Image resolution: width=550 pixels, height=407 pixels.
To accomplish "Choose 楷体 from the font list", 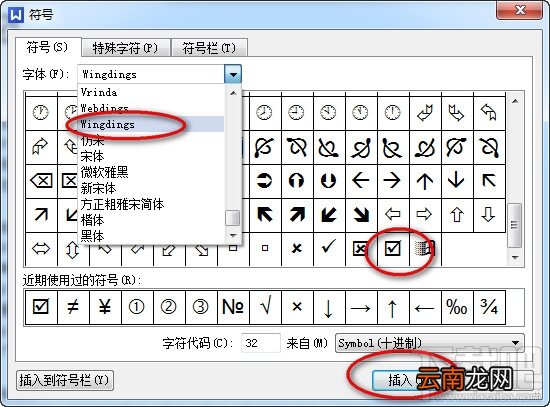I will (151, 220).
